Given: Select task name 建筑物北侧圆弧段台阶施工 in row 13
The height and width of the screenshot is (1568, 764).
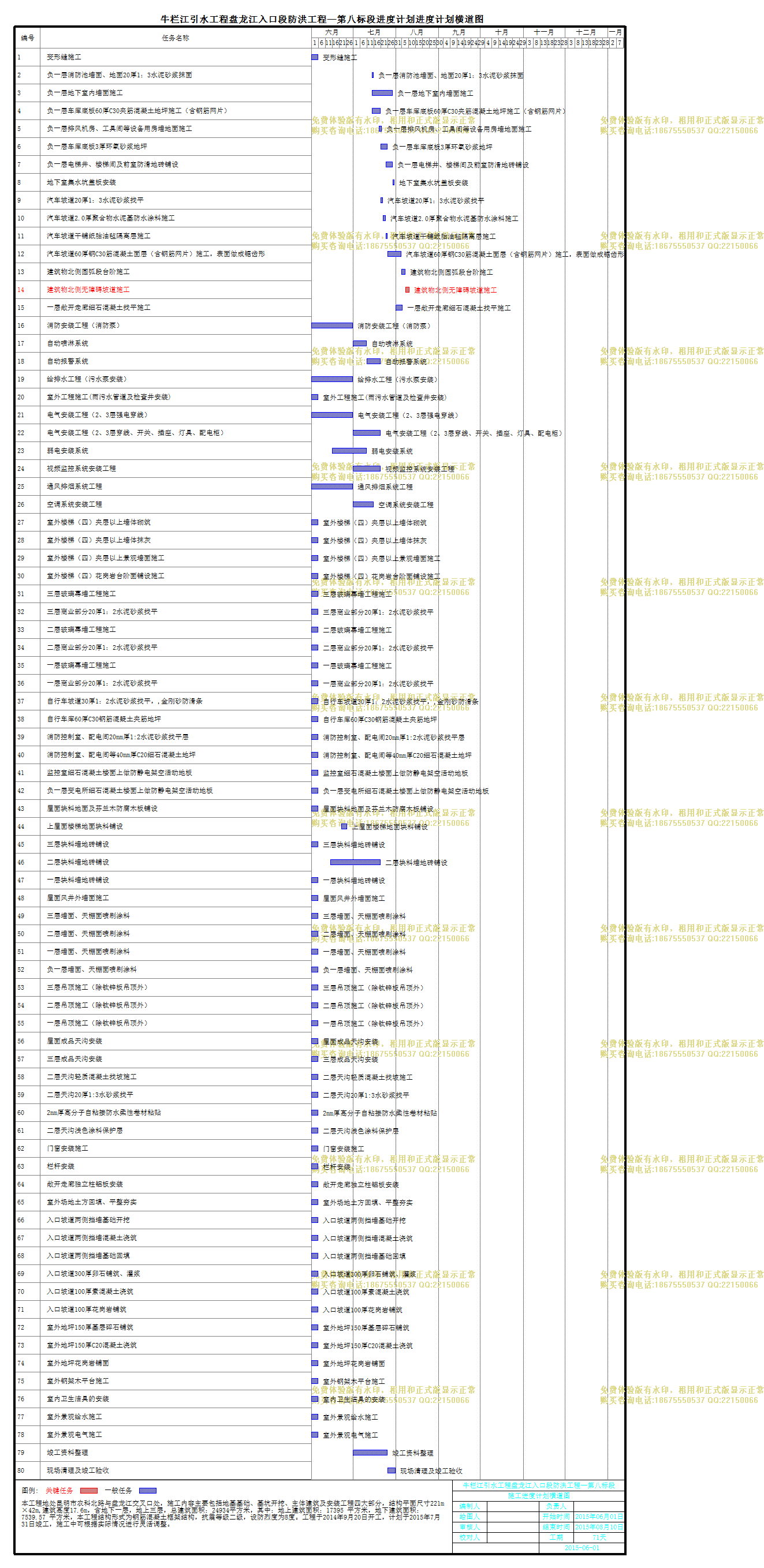Looking at the screenshot, I should pyautogui.click(x=88, y=271).
